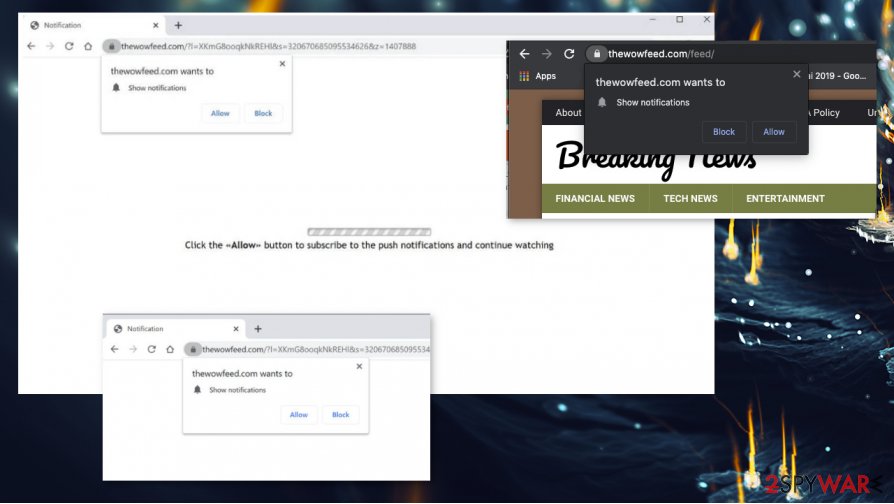Click striped progress bar on page

tap(369, 231)
